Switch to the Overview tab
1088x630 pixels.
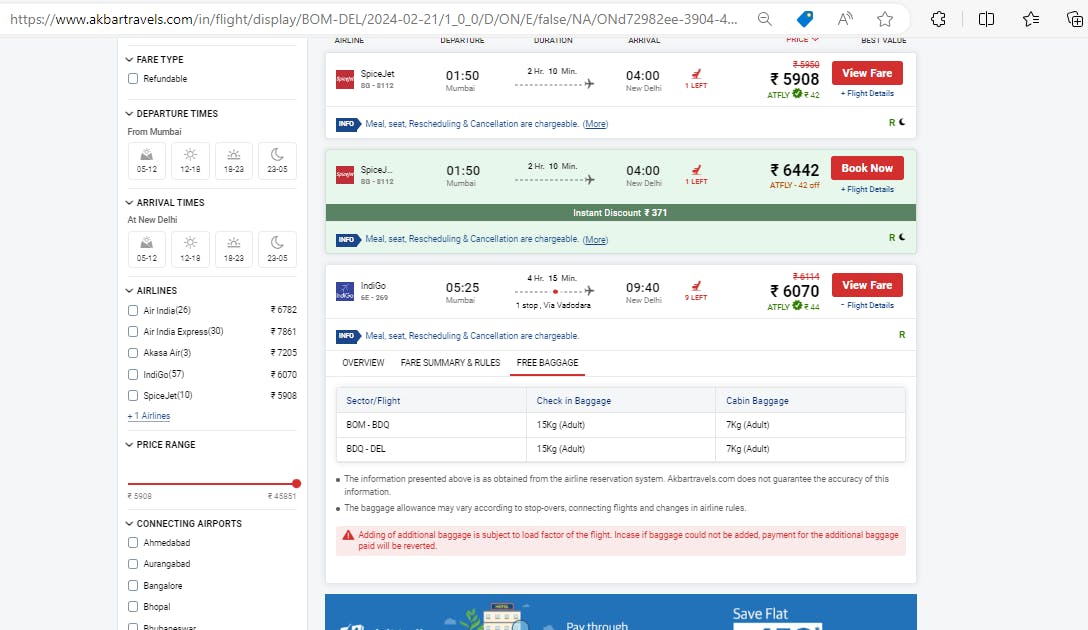click(363, 363)
